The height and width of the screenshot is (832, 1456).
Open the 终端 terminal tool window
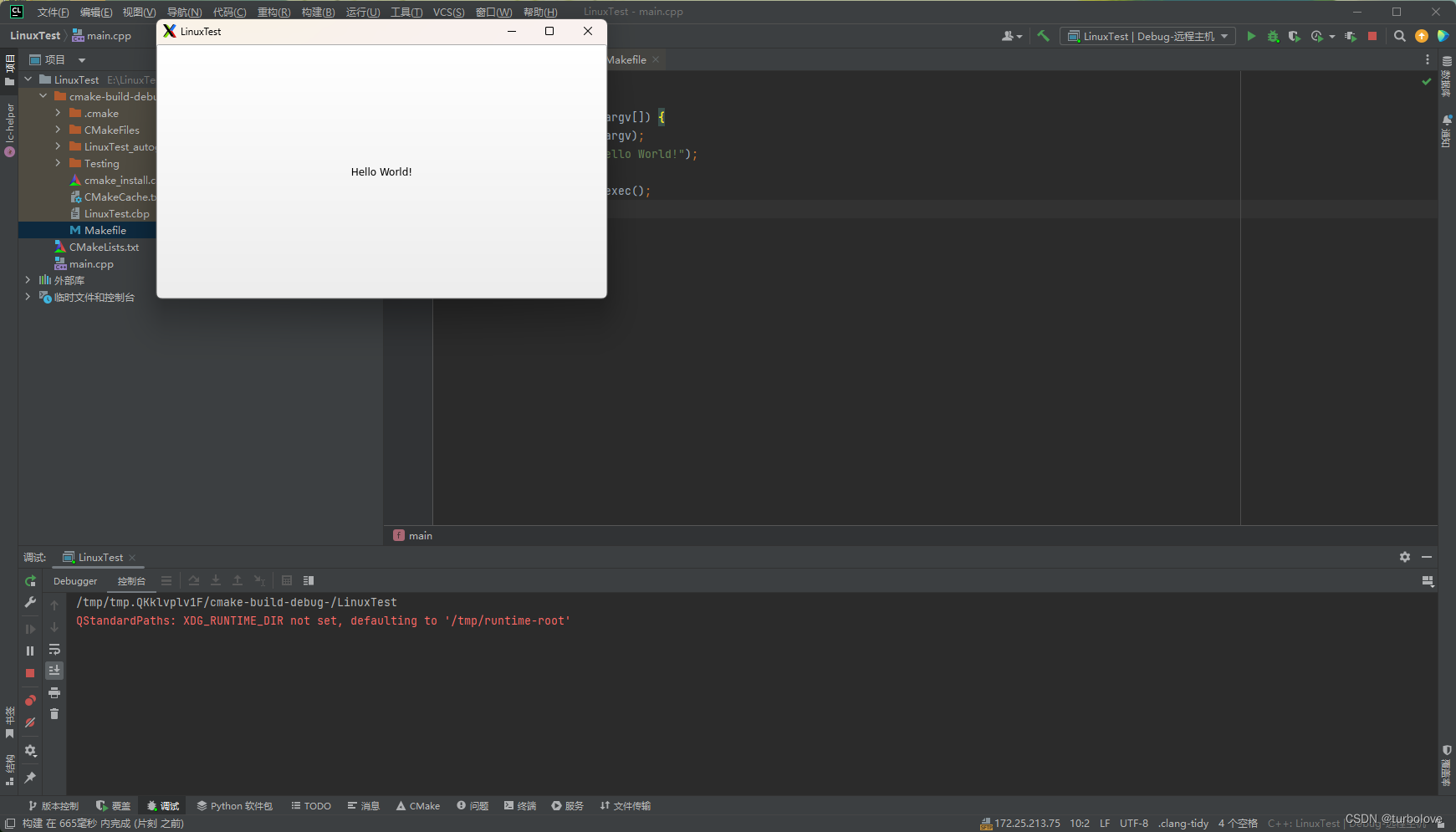(519, 805)
